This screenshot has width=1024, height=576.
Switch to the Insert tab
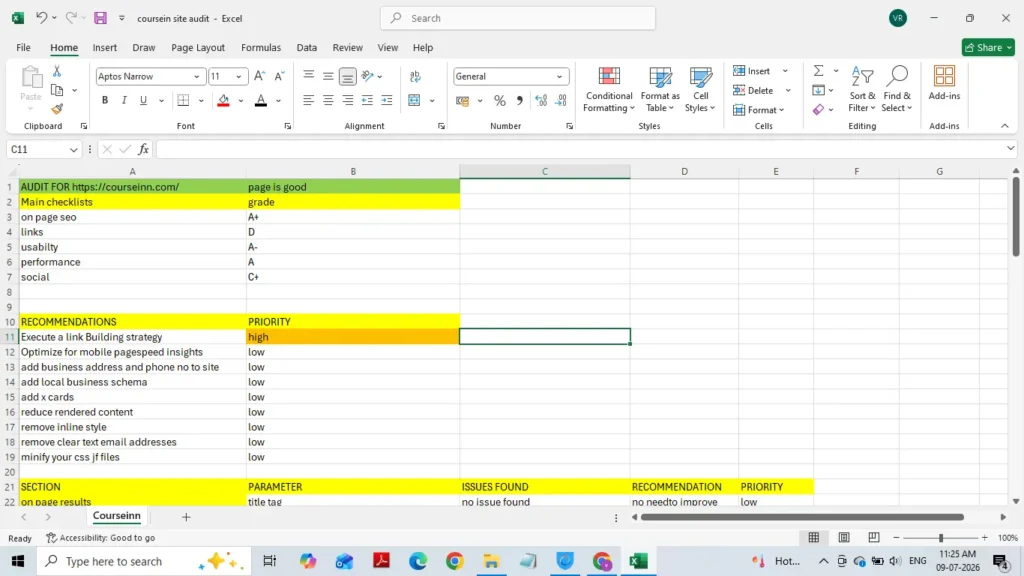tap(104, 48)
